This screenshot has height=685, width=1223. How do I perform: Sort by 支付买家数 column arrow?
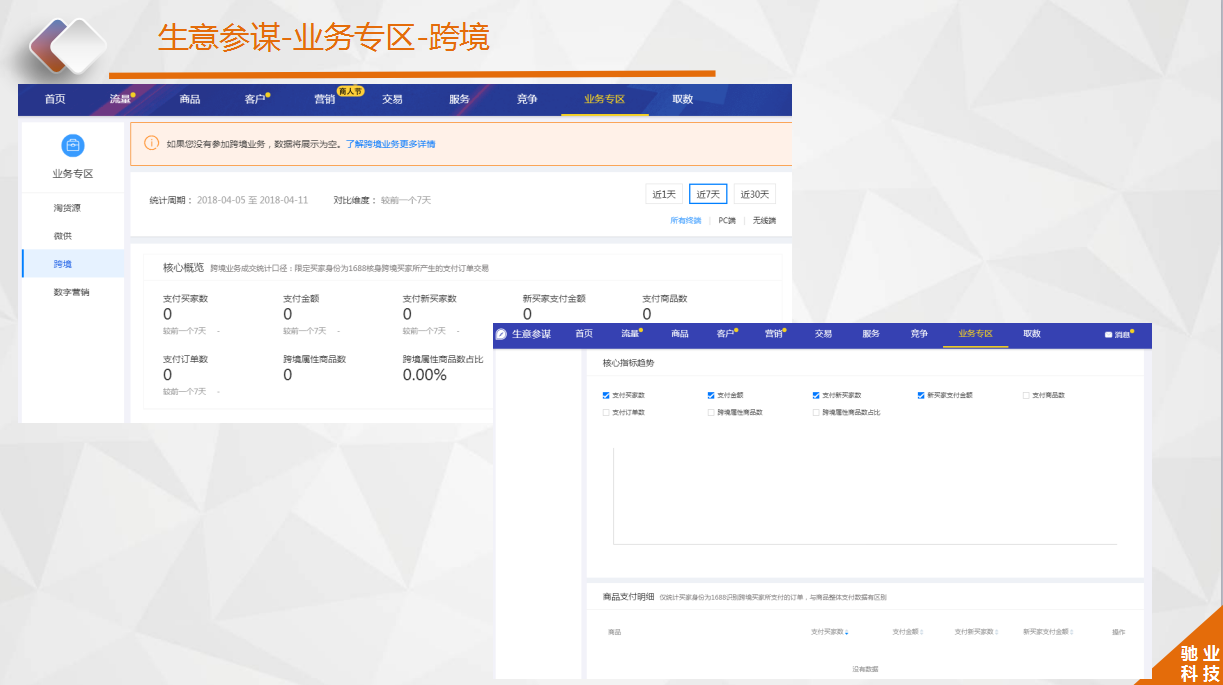pyautogui.click(x=847, y=632)
